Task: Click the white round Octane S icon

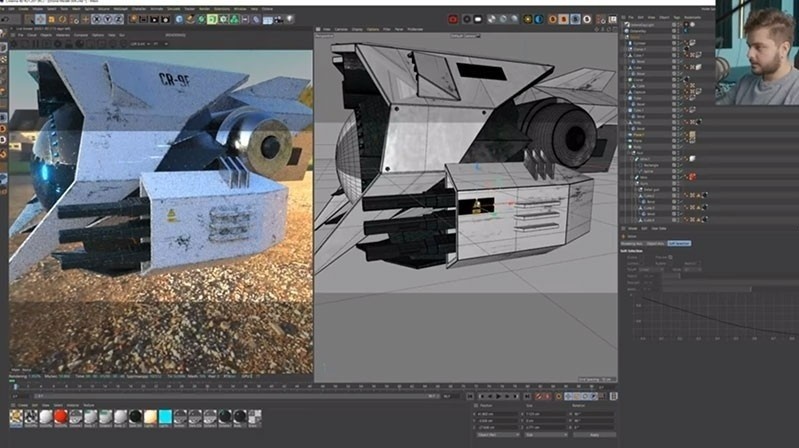Action: (x=587, y=19)
